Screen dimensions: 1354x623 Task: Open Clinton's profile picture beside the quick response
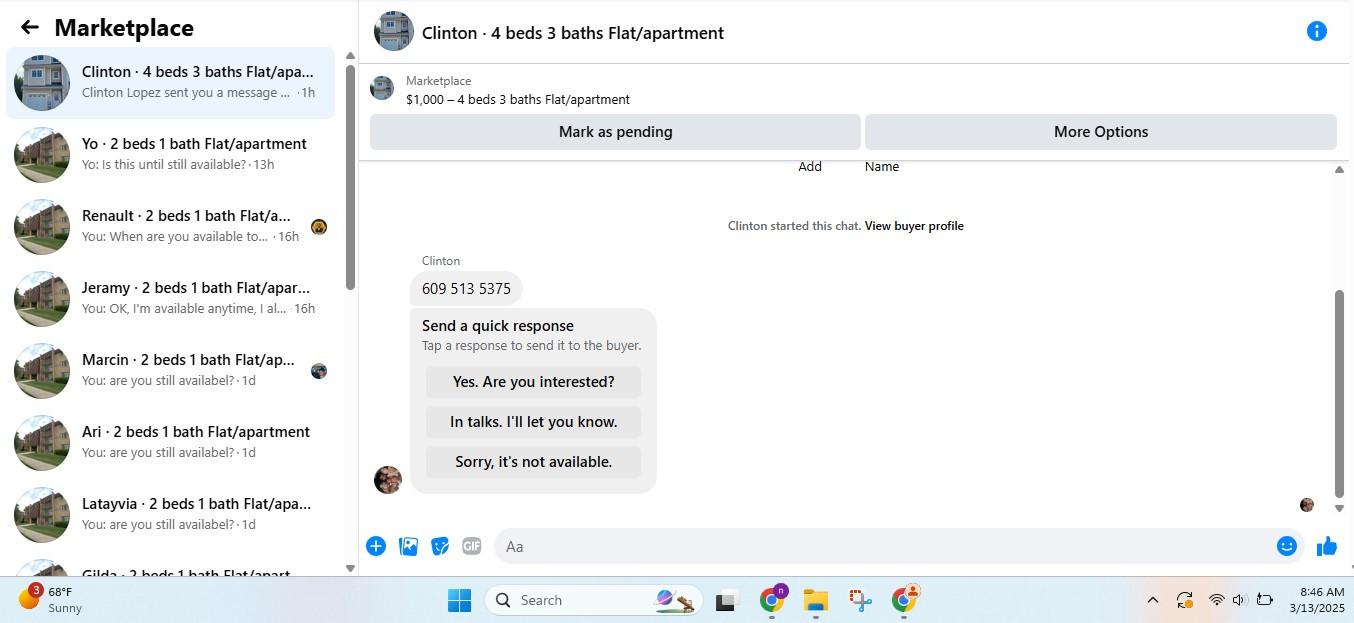point(388,480)
